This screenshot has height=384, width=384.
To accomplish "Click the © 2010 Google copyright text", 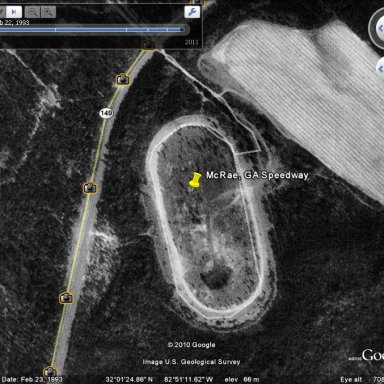I will [x=191, y=345].
